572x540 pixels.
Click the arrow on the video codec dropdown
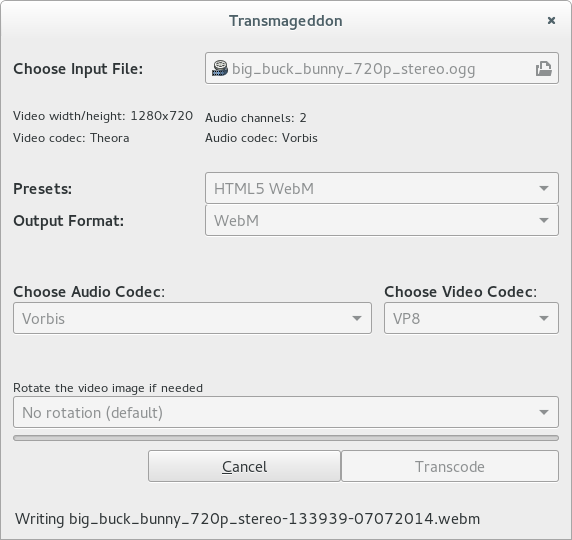coord(544,318)
